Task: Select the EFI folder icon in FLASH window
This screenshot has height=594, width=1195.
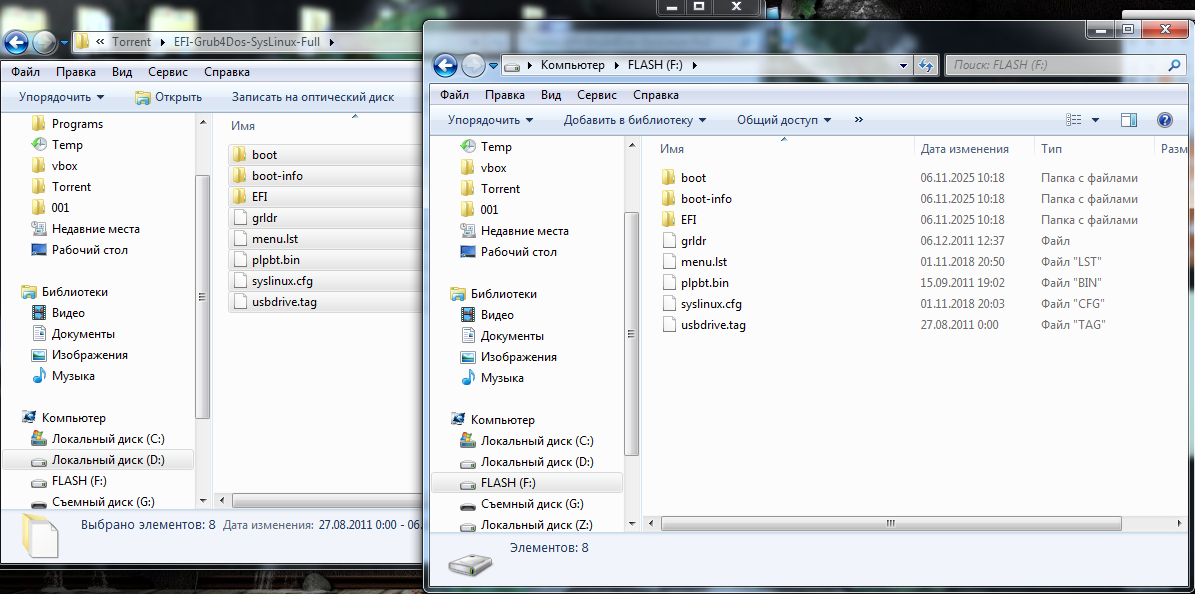Action: coord(670,220)
